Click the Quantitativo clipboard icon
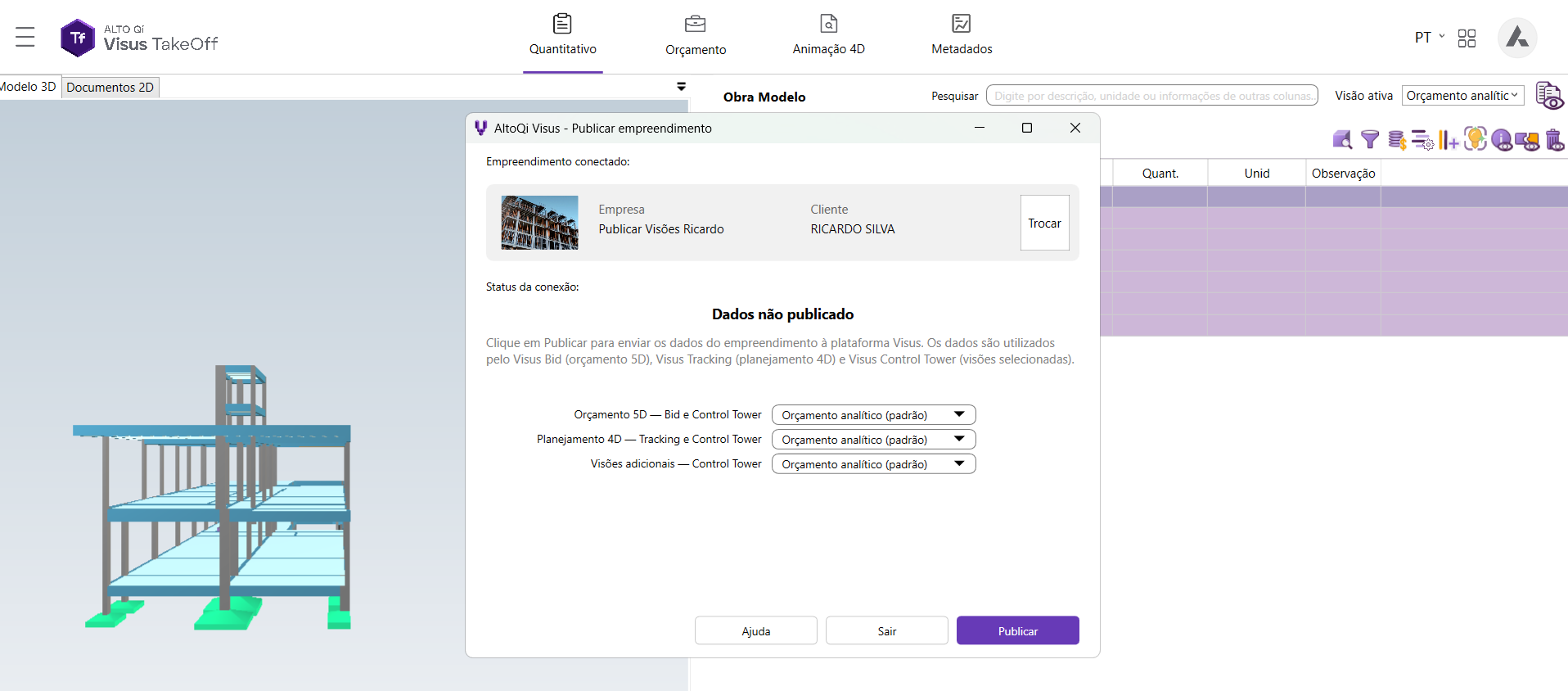1568x691 pixels. (x=562, y=23)
